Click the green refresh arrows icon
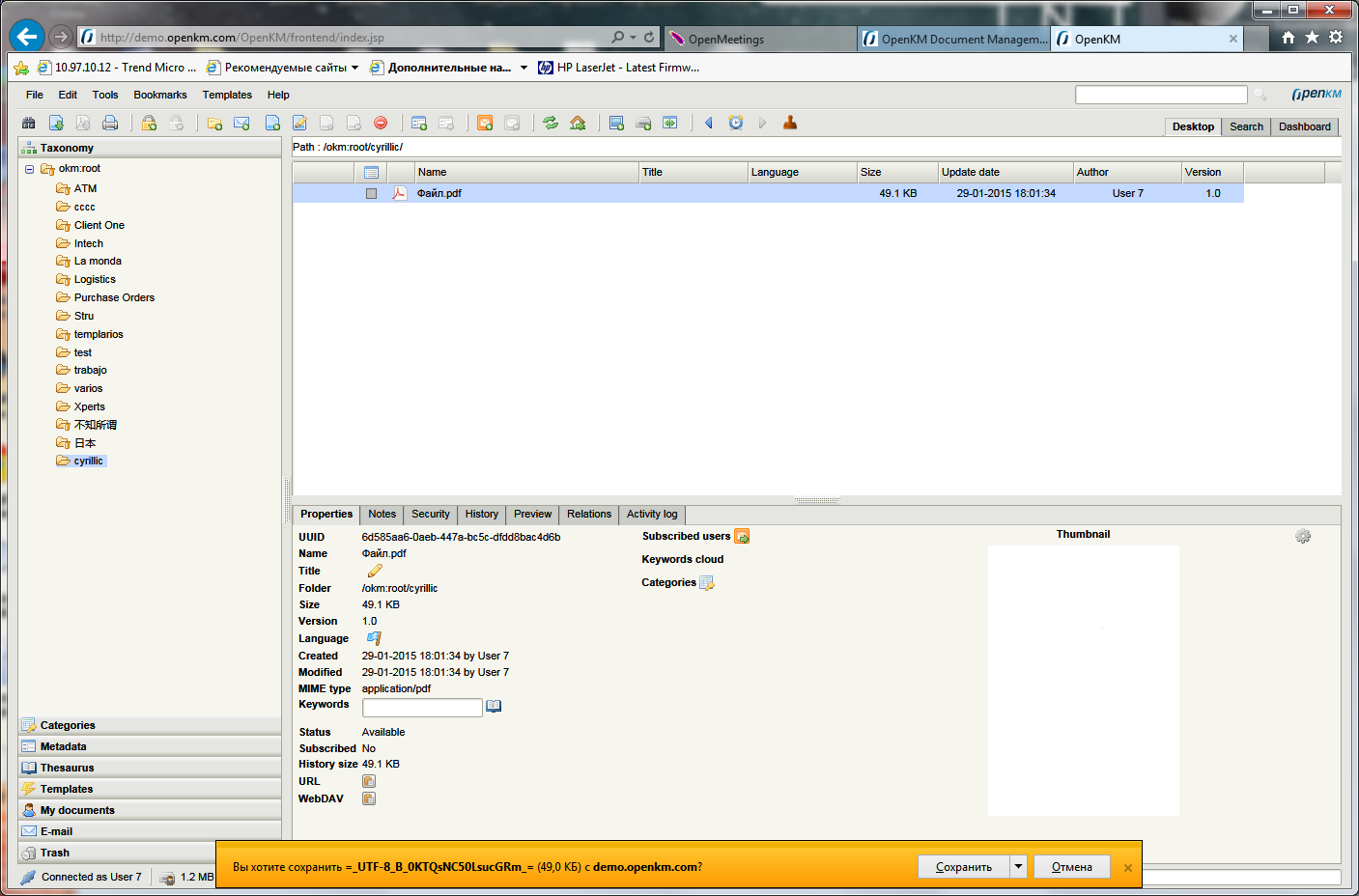 (x=551, y=123)
